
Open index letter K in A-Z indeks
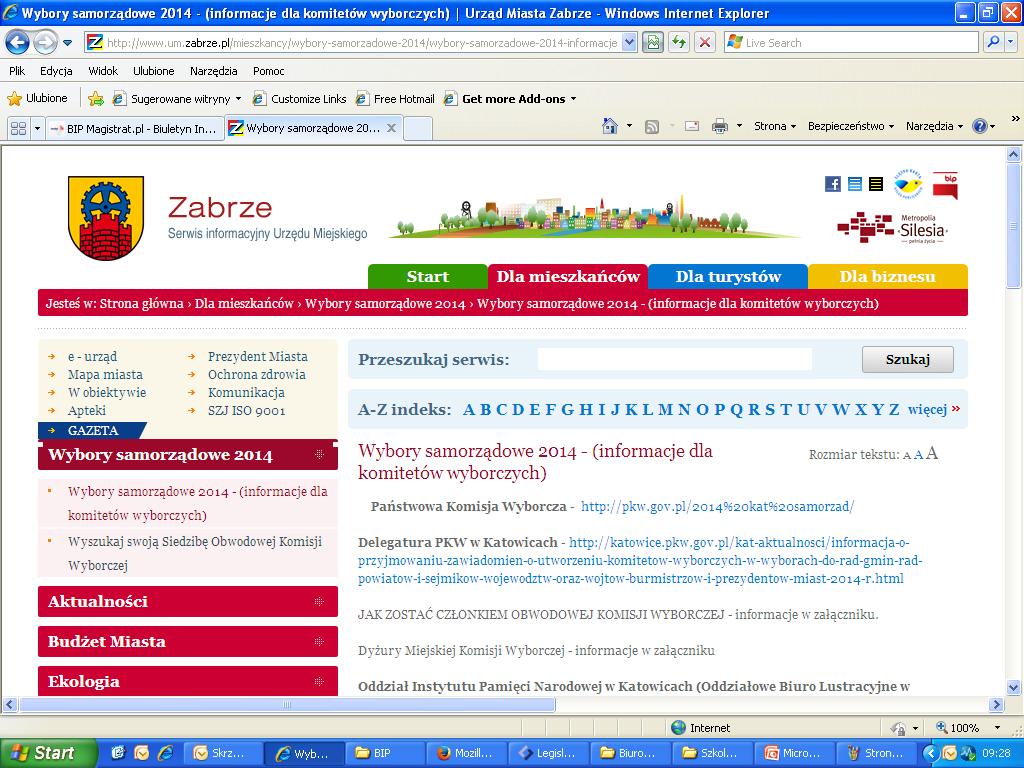[631, 409]
